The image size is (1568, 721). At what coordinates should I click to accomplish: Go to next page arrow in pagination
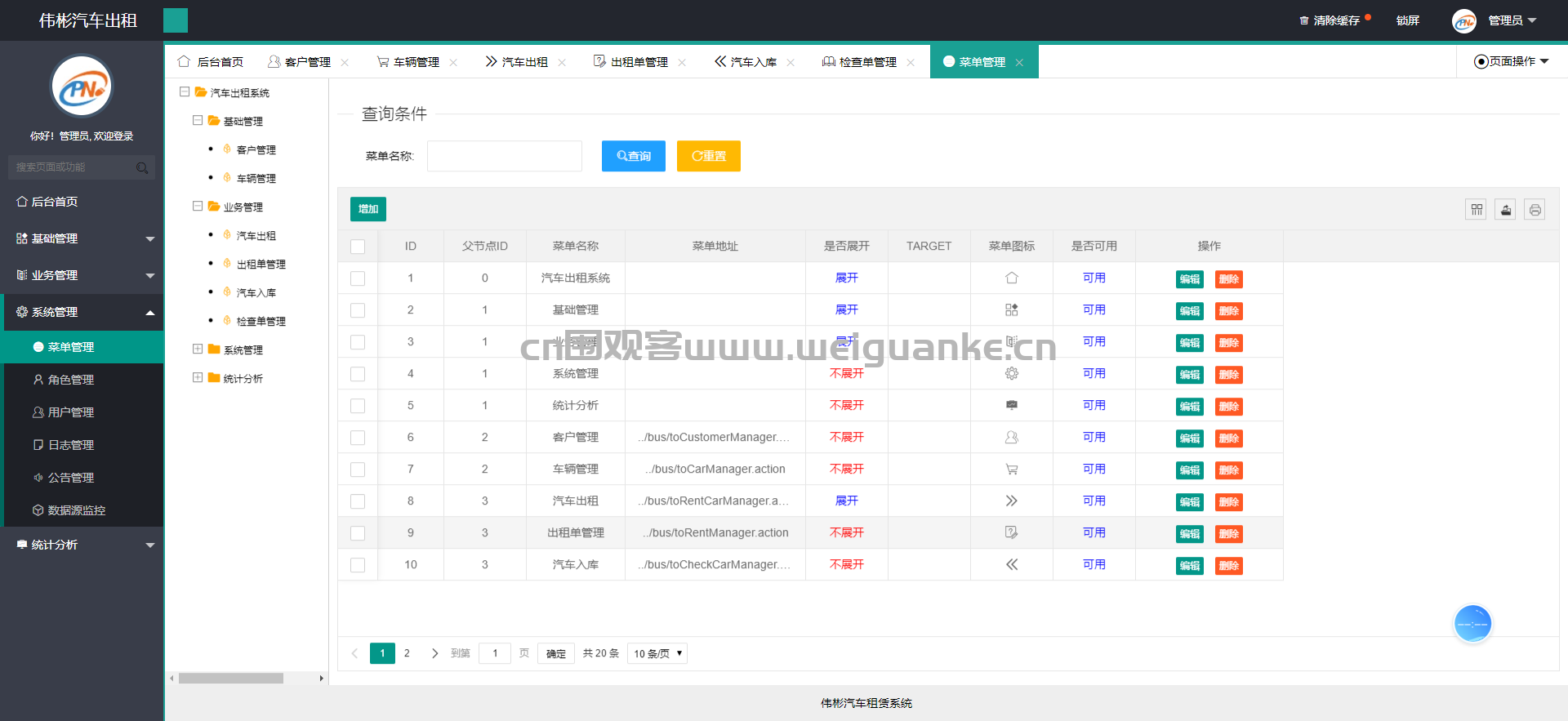pyautogui.click(x=434, y=654)
